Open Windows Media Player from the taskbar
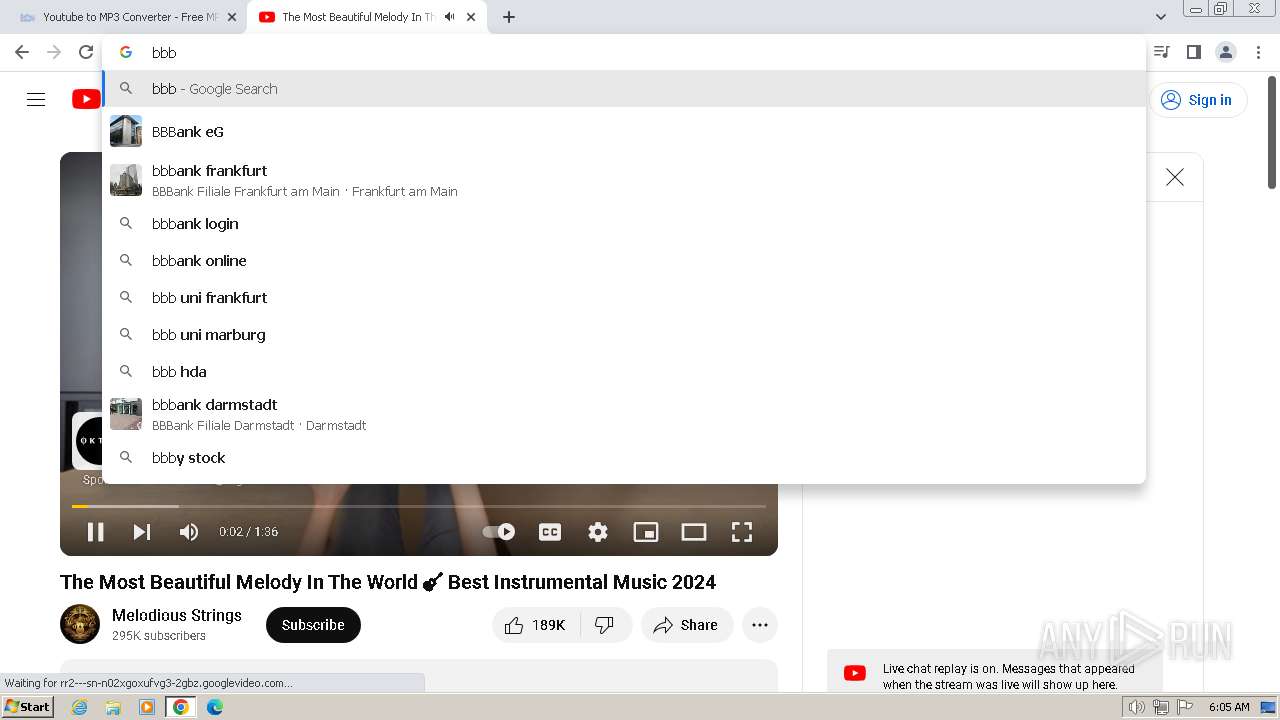The image size is (1280, 720). pos(147,707)
